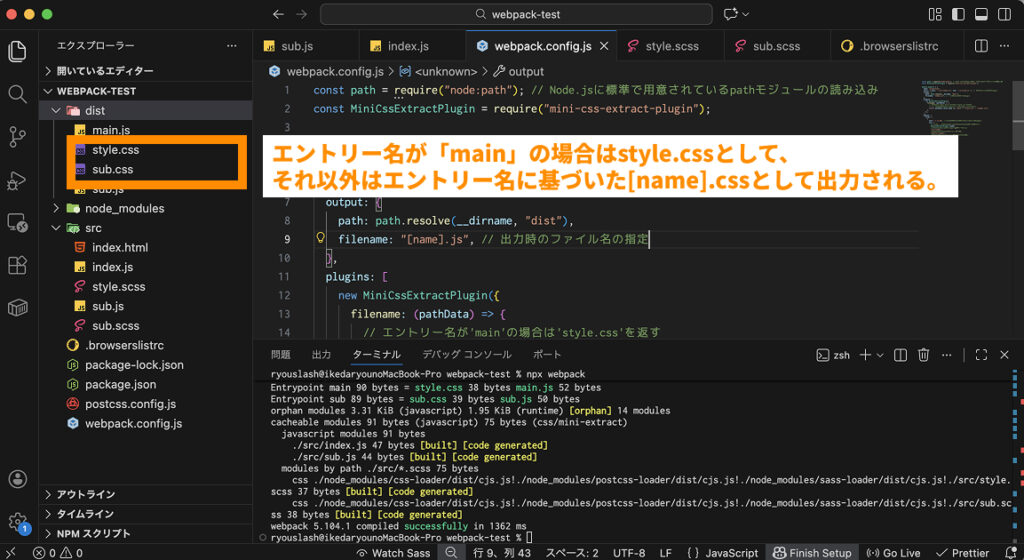
Task: Split the editor to the right
Action: click(x=981, y=47)
